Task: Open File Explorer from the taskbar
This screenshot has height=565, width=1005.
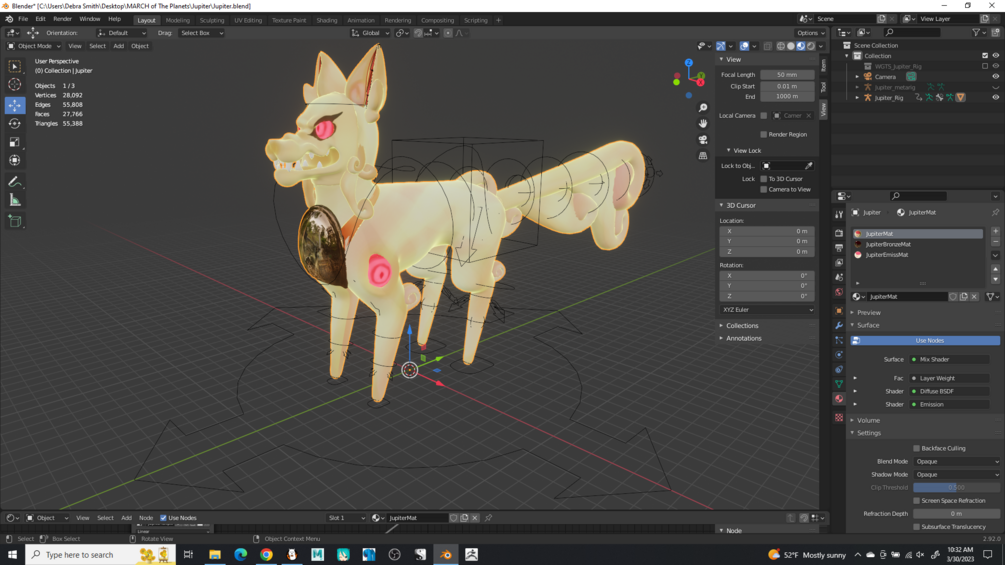Action: click(x=215, y=555)
